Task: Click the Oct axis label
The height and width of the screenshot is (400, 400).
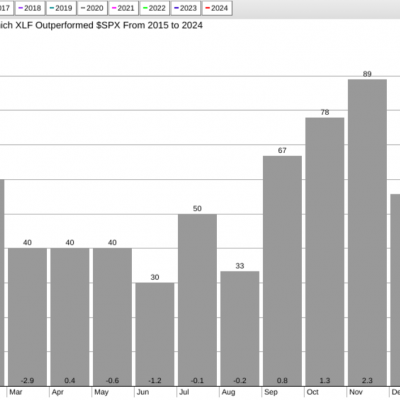Action: pos(313,392)
